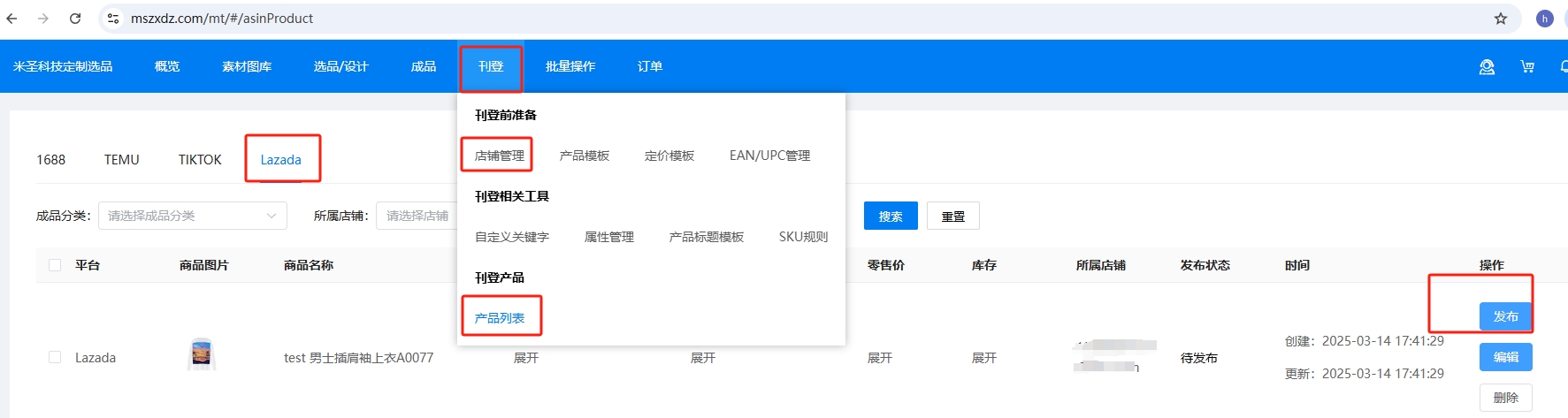Screen dimensions: 1568x418
Task: Open the 所属店铺 store dropdown
Action: tap(416, 216)
